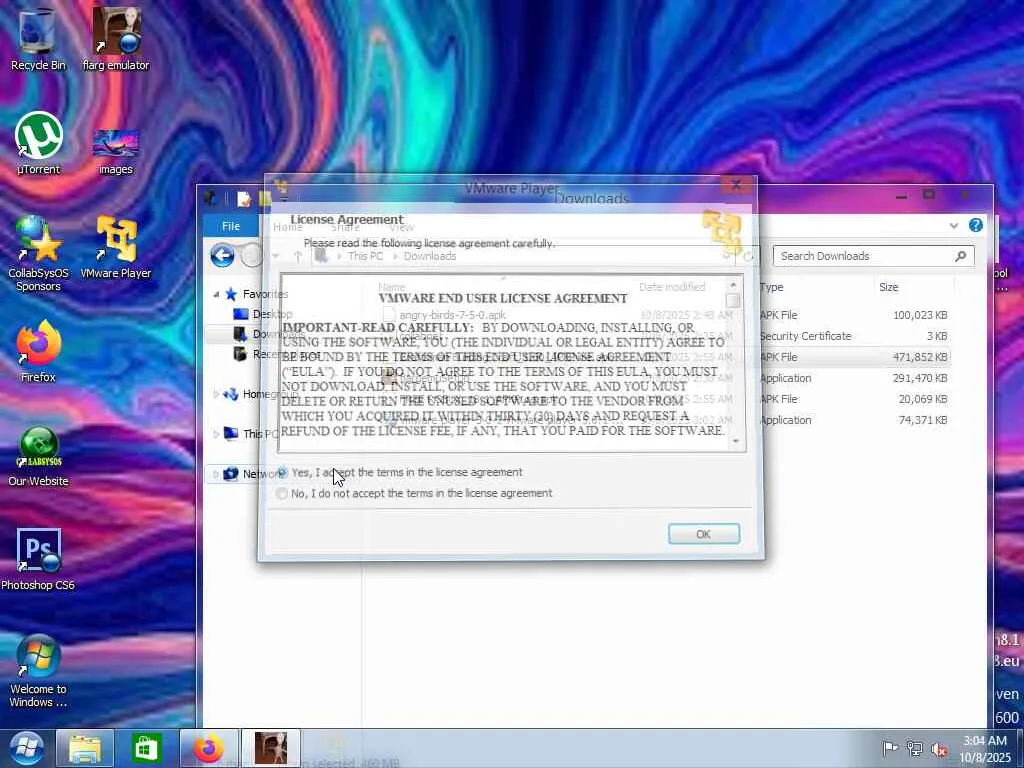
Task: Click the Our Website desktop icon
Action: pyautogui.click(x=38, y=456)
